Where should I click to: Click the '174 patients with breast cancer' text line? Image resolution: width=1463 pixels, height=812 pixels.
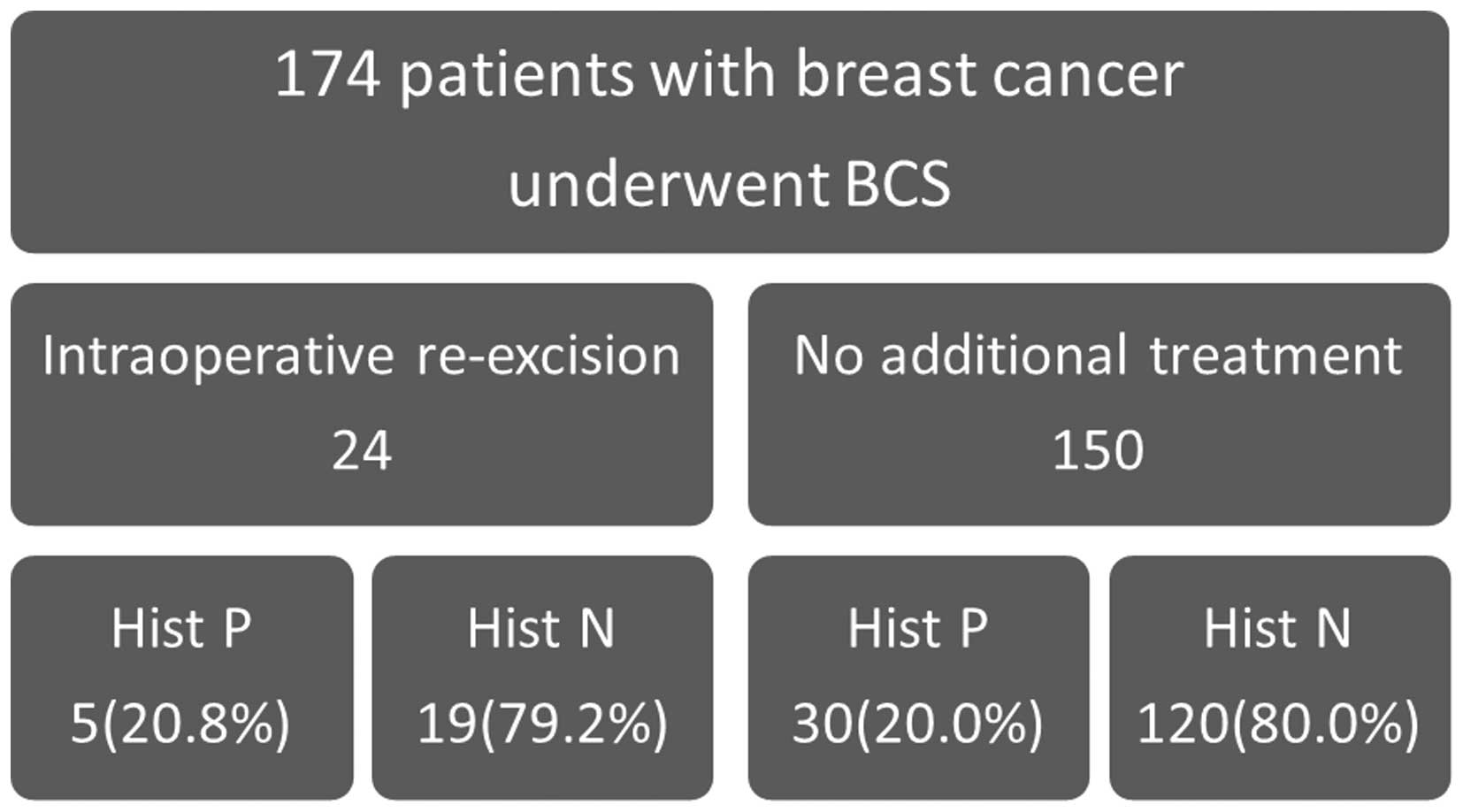[729, 74]
